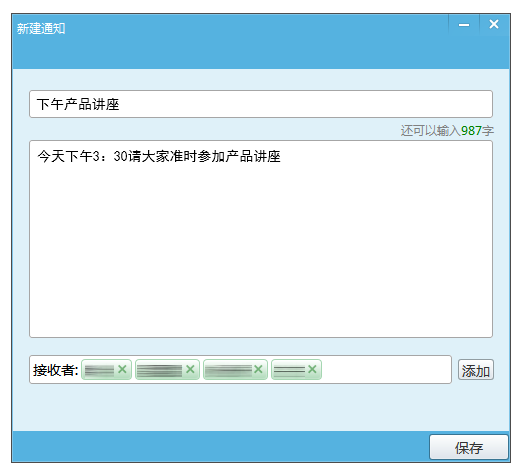Click the empty area of the message body

(x=261, y=252)
